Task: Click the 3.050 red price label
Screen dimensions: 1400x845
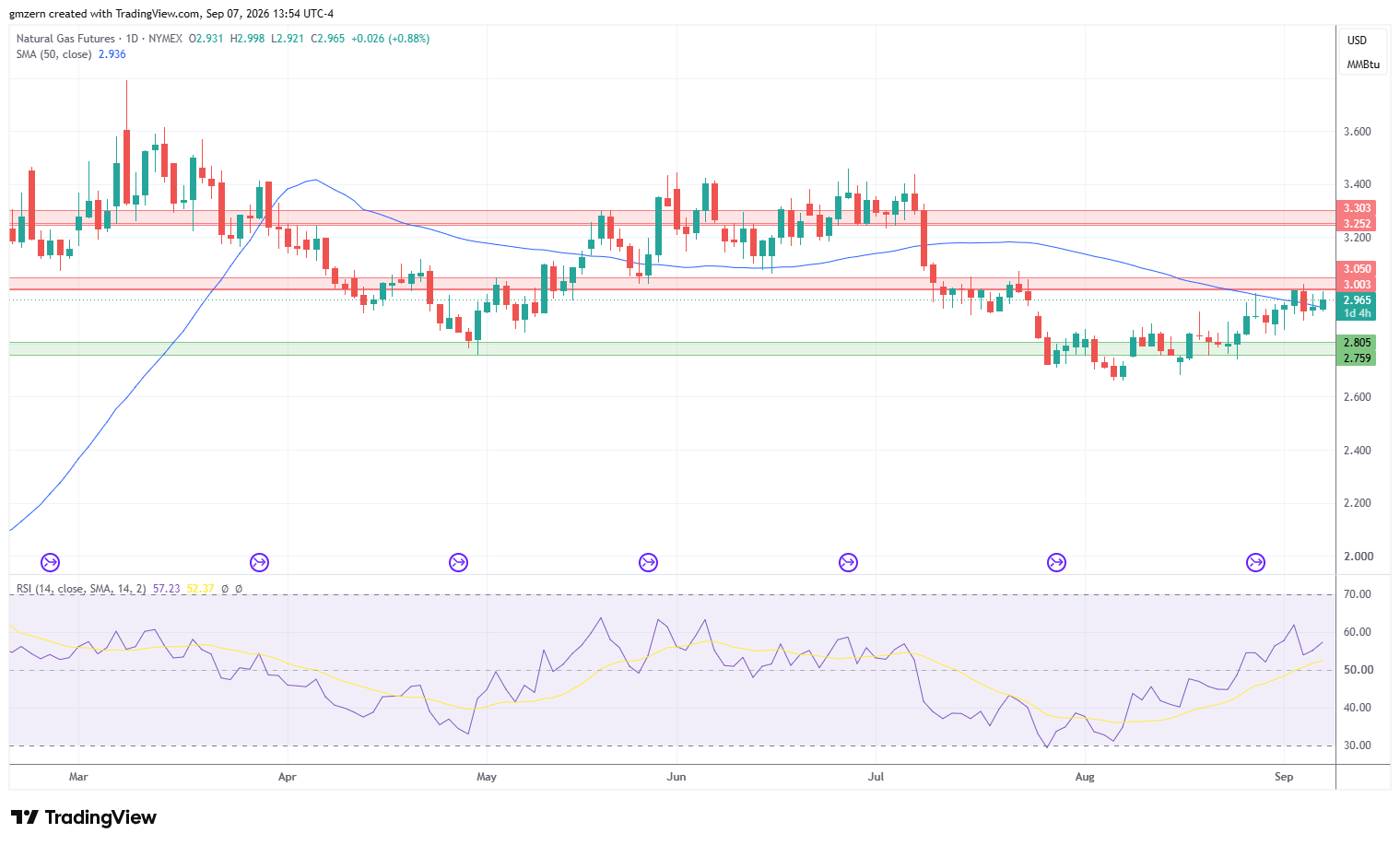Action: (1357, 269)
